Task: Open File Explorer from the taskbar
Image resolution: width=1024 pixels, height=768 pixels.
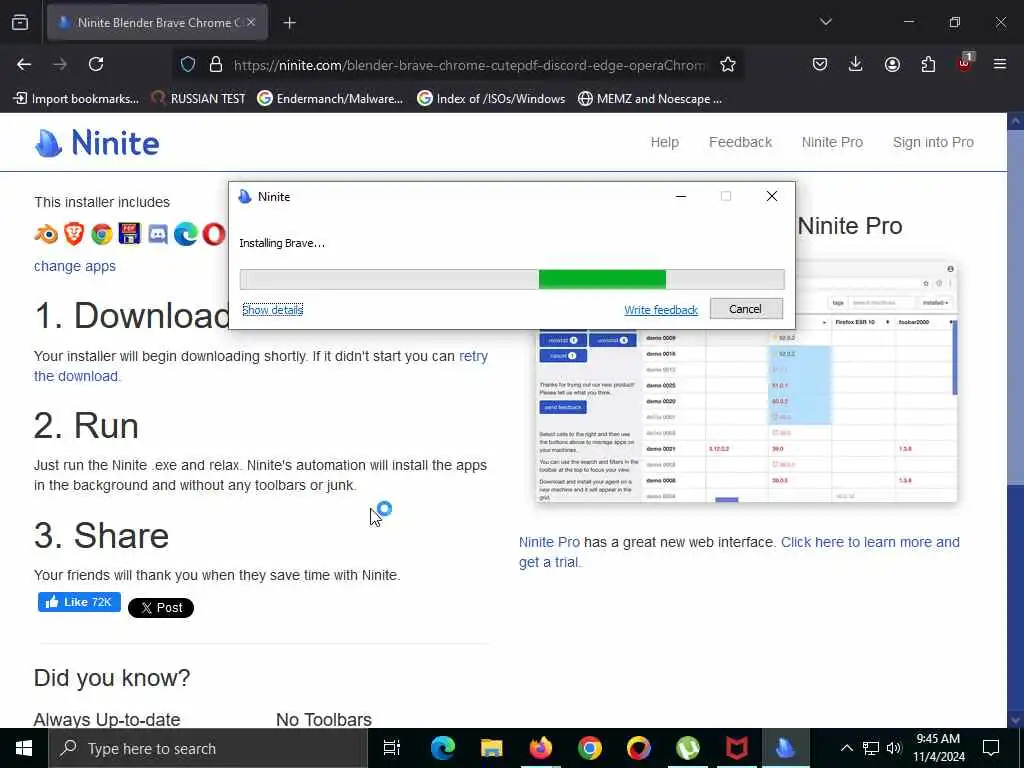Action: point(491,748)
